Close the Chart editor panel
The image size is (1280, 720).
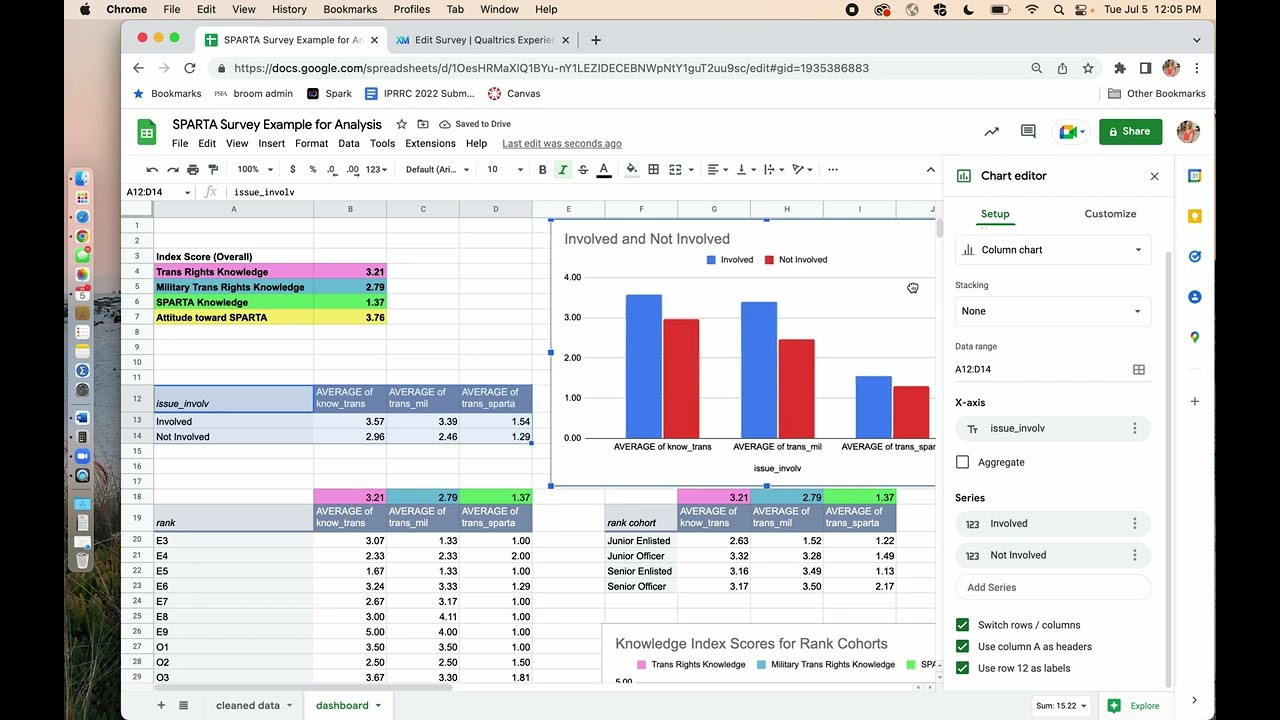click(1154, 176)
